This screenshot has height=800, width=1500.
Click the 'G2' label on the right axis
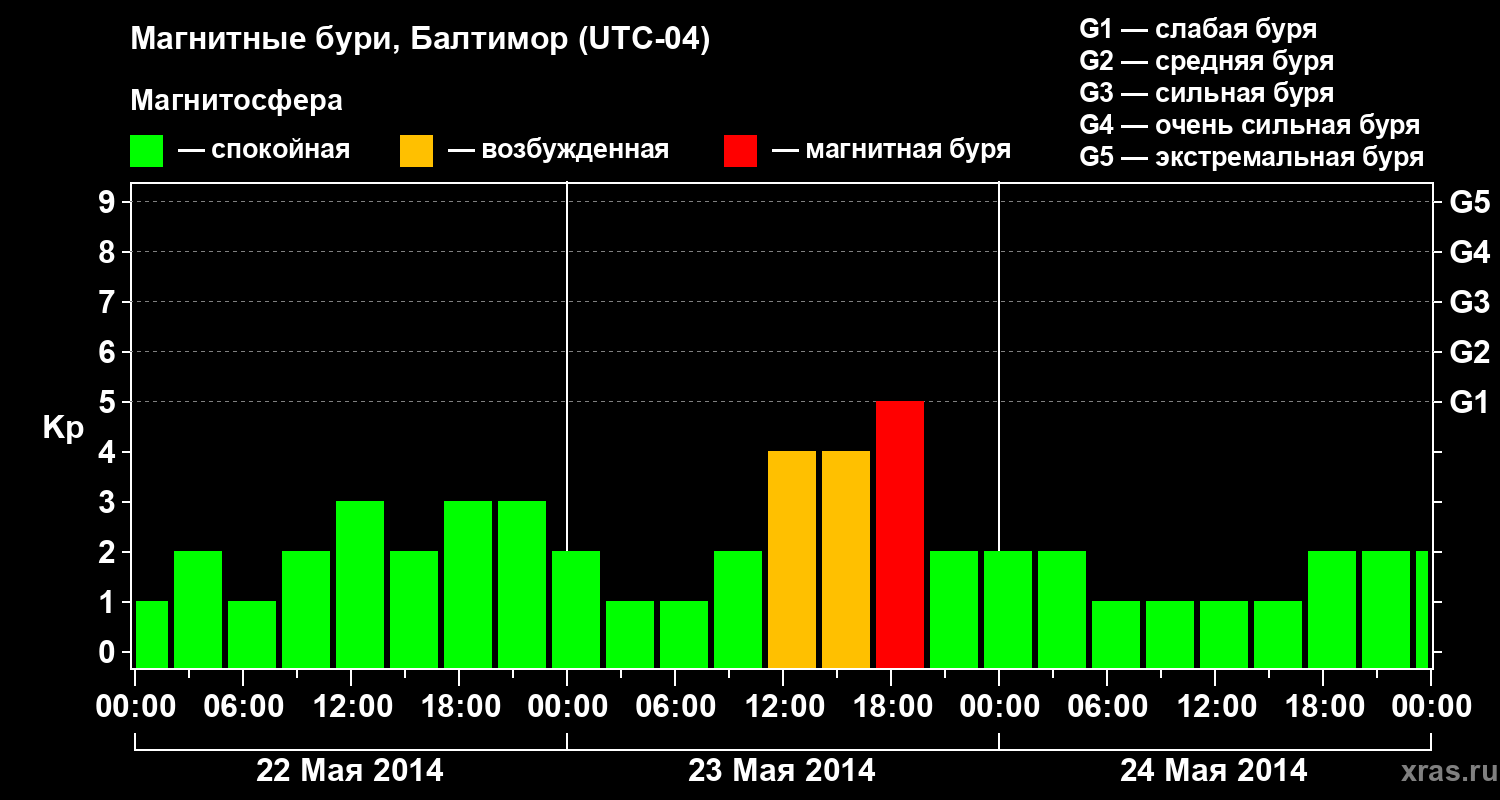pyautogui.click(x=1469, y=352)
